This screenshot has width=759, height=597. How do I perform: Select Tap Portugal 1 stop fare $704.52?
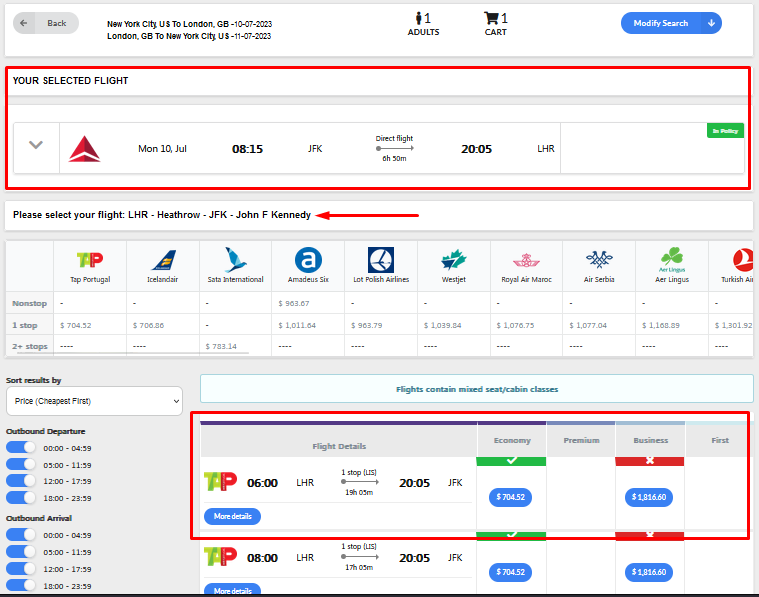click(76, 325)
